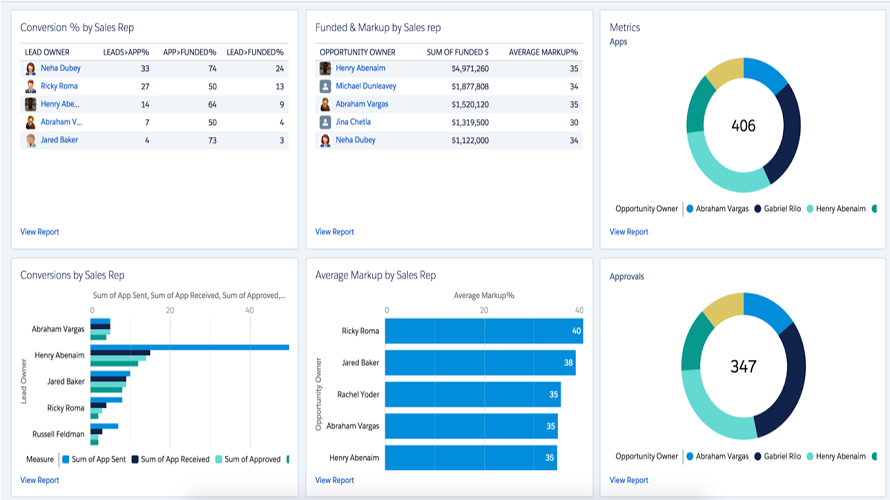View Report for Approvals donut chart
The width and height of the screenshot is (890, 500).
click(629, 480)
